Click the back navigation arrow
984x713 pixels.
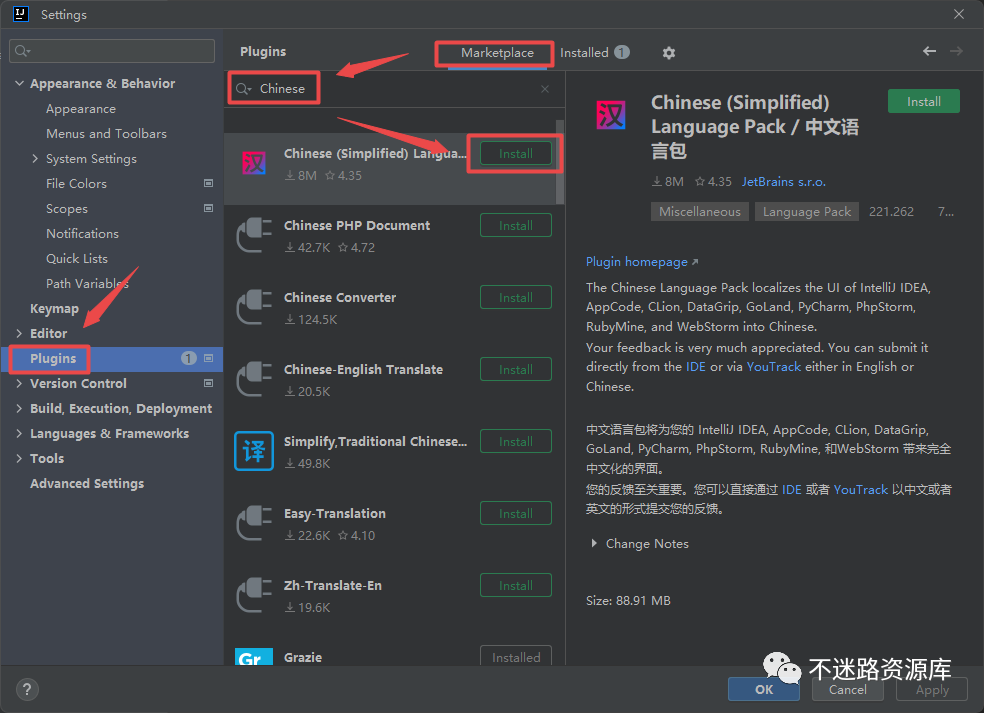click(929, 51)
